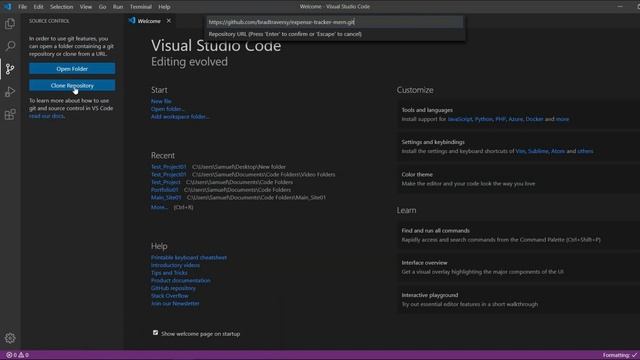Open recent Test_Project link
The width and height of the screenshot is (640, 360).
click(x=165, y=182)
